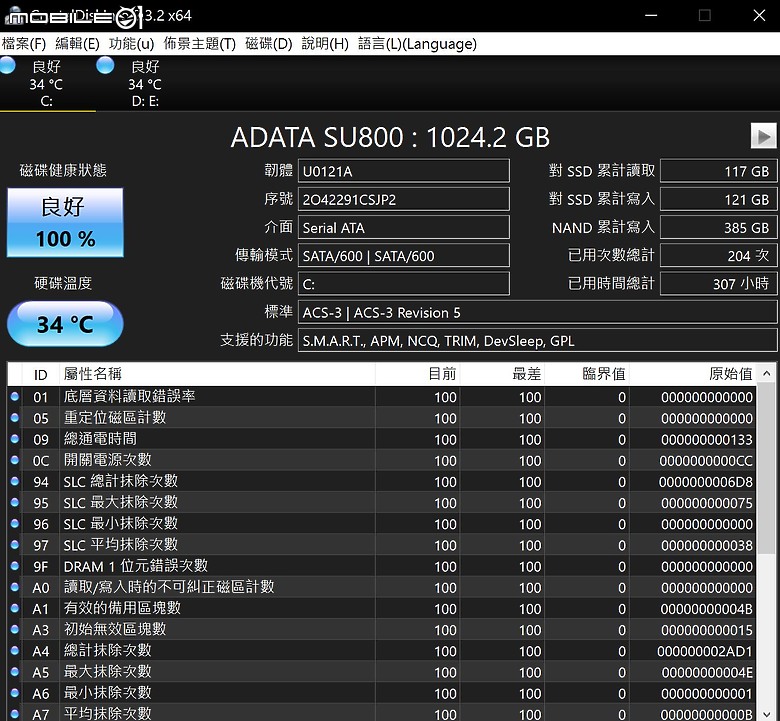Select row 94 SLC 總計抹除次數
Image resolution: width=780 pixels, height=721 pixels.
[382, 482]
